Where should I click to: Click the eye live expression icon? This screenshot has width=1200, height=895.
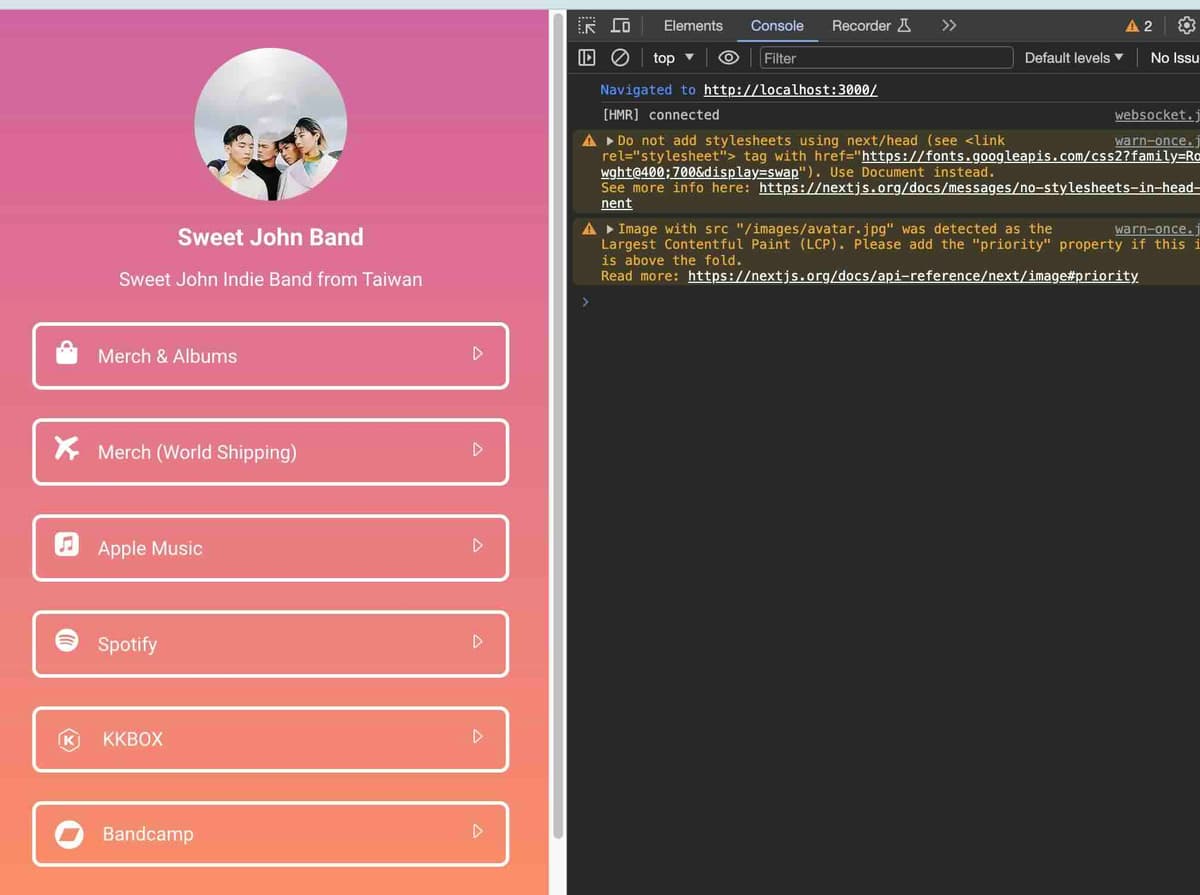tap(728, 58)
